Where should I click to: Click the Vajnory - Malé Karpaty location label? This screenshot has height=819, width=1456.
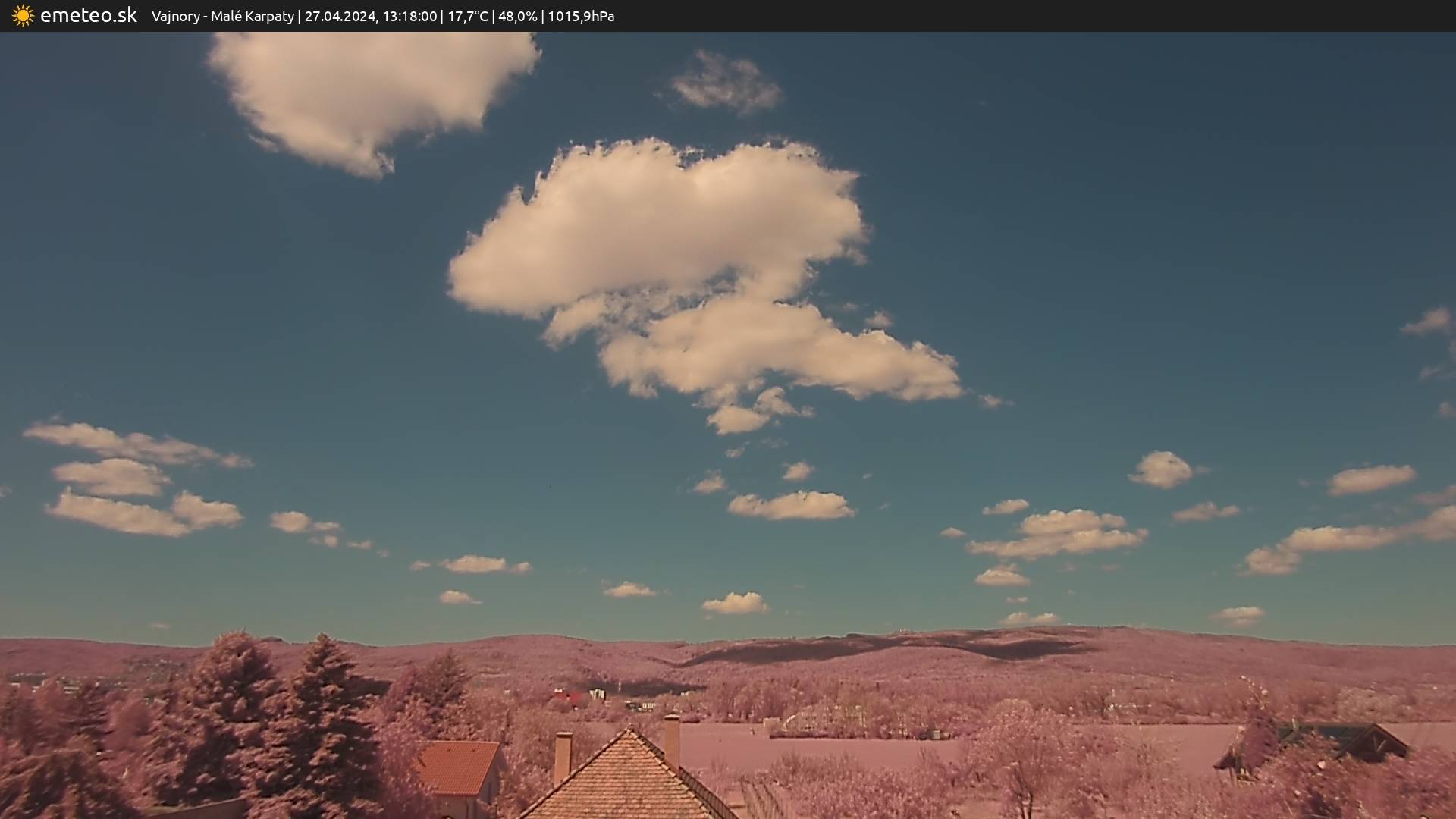click(222, 16)
